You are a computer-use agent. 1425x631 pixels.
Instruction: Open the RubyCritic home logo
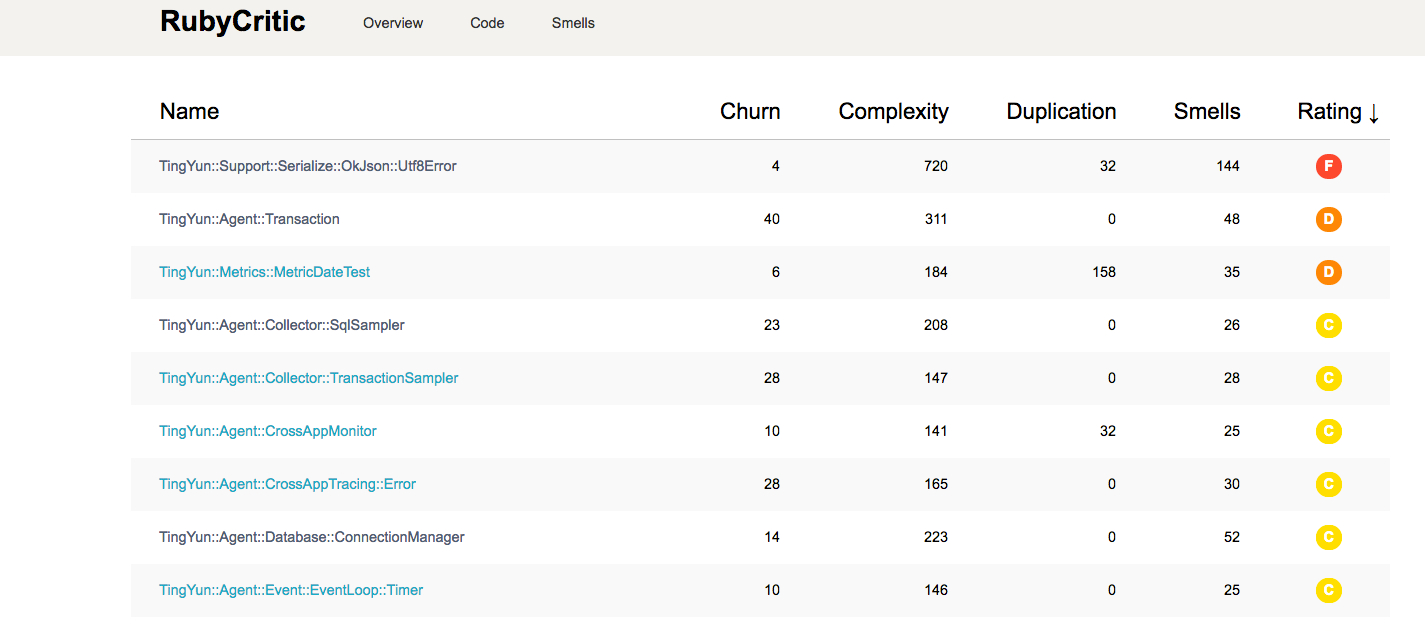point(232,22)
